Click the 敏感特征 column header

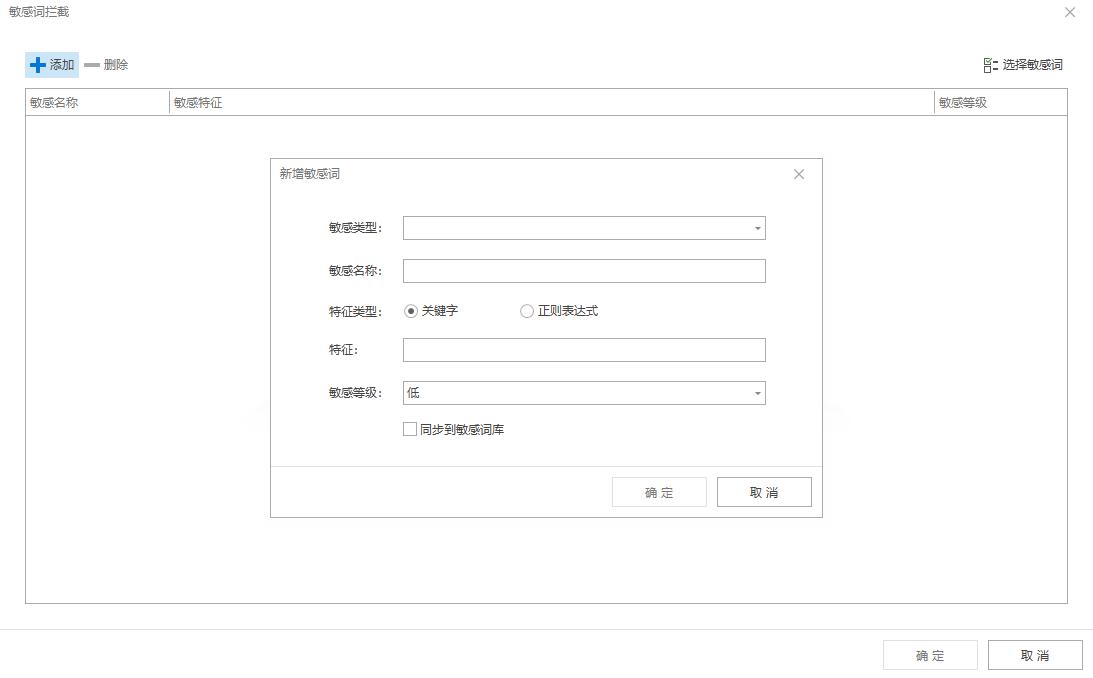click(x=552, y=102)
